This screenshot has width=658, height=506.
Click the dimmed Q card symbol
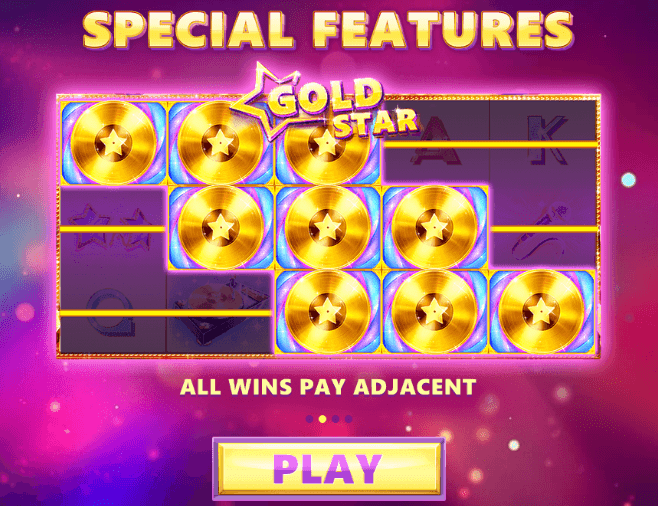112,313
